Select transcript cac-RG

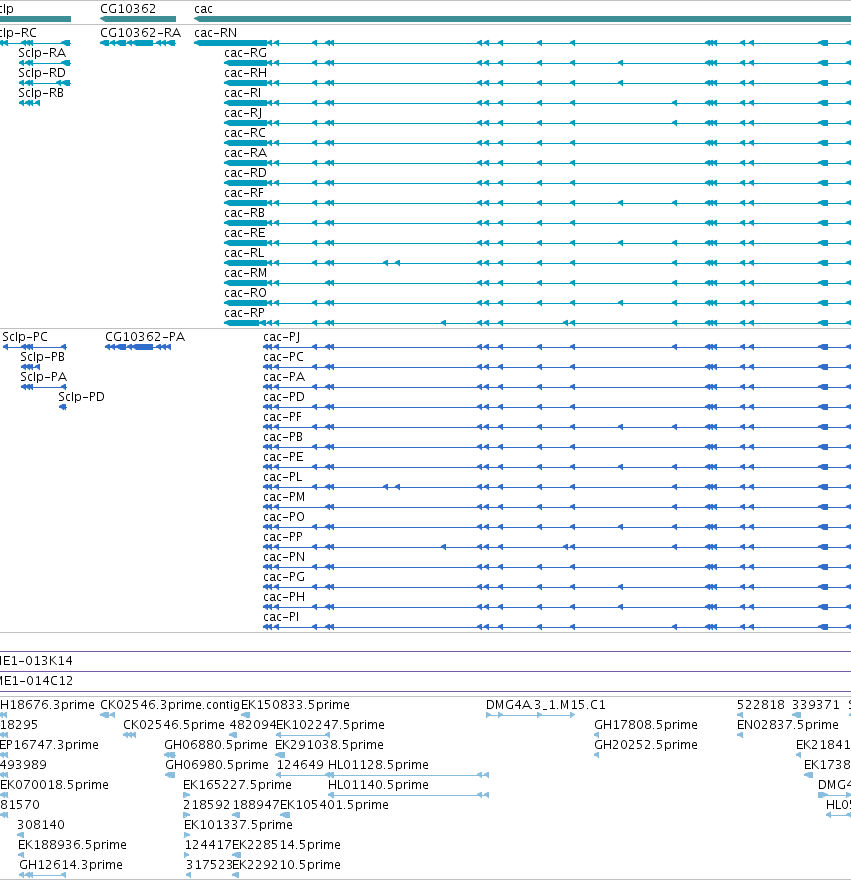click(245, 53)
